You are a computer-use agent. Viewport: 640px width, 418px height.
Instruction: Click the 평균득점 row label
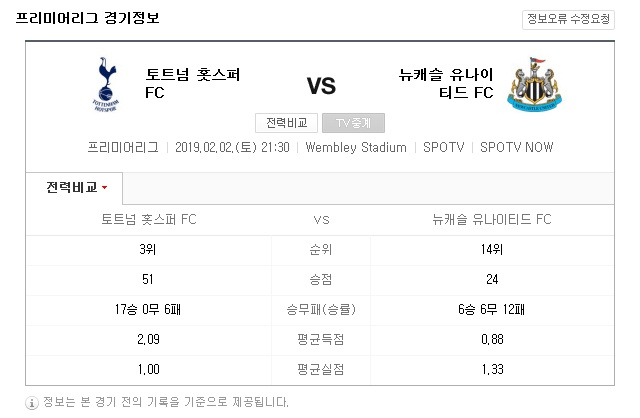coord(321,340)
